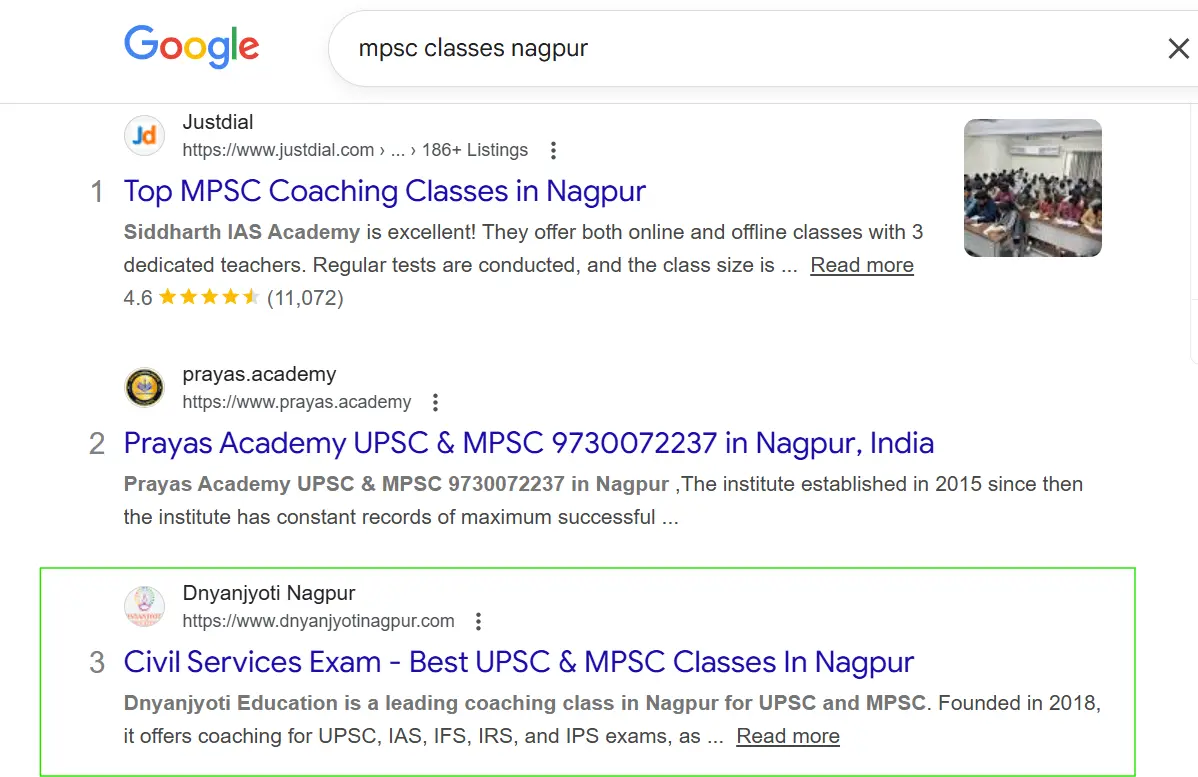Click the 4.6 star rating stars
Image resolution: width=1198 pixels, height=777 pixels.
(x=208, y=297)
